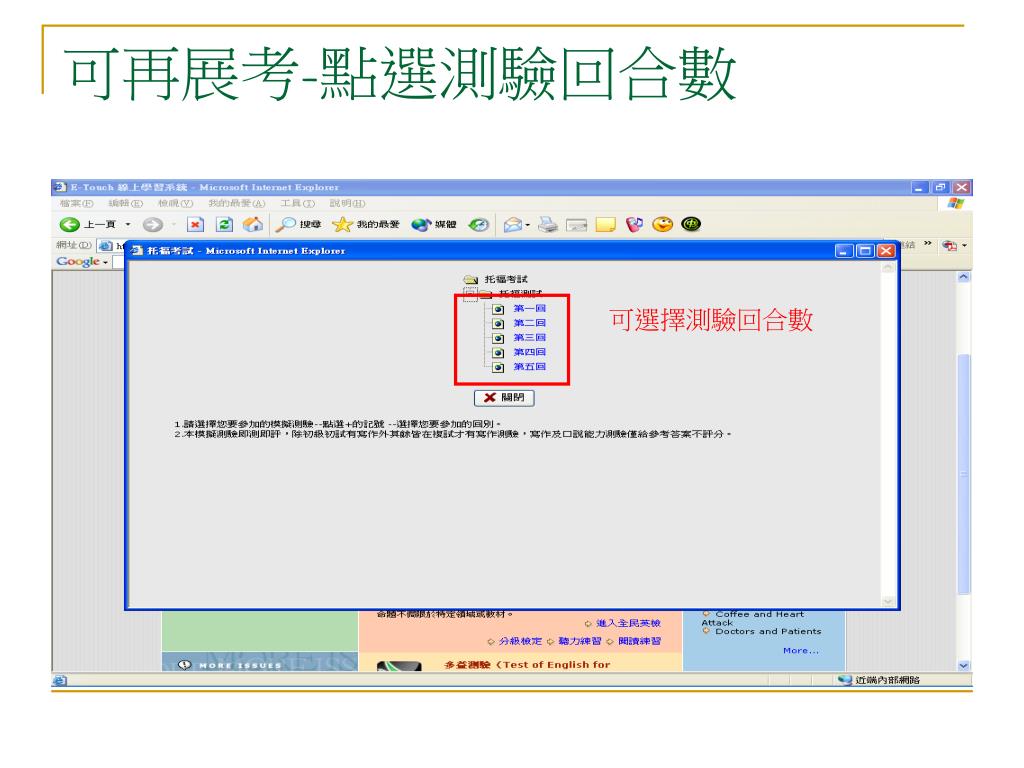Click the Coffee and Heart Attack link
The height and width of the screenshot is (768, 1024).
753,618
